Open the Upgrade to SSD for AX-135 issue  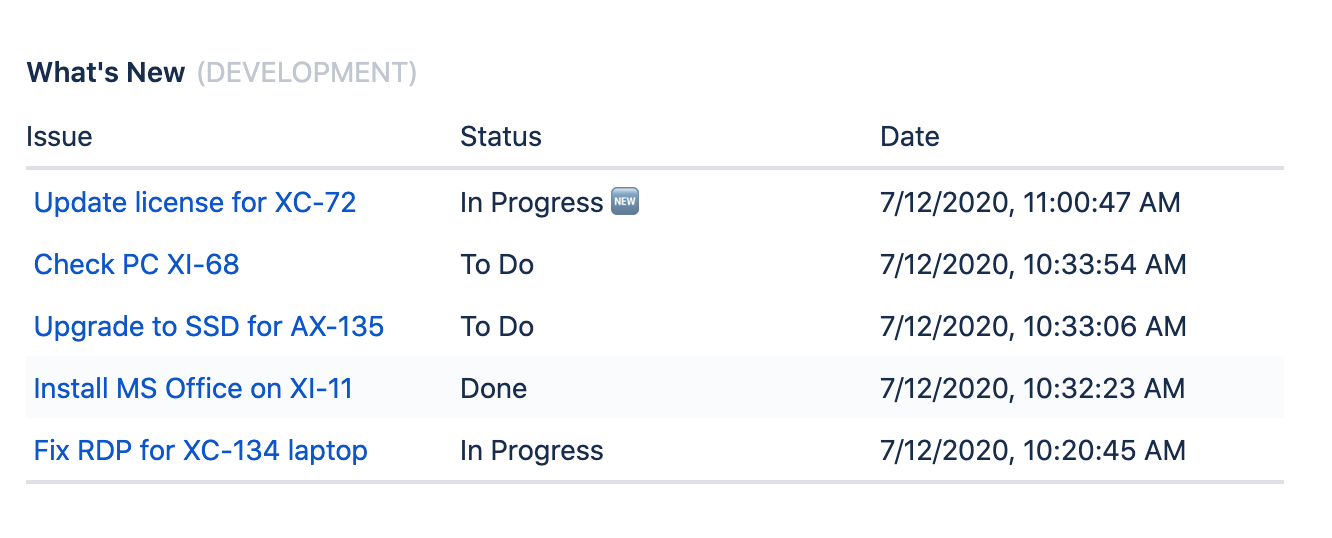pos(209,327)
